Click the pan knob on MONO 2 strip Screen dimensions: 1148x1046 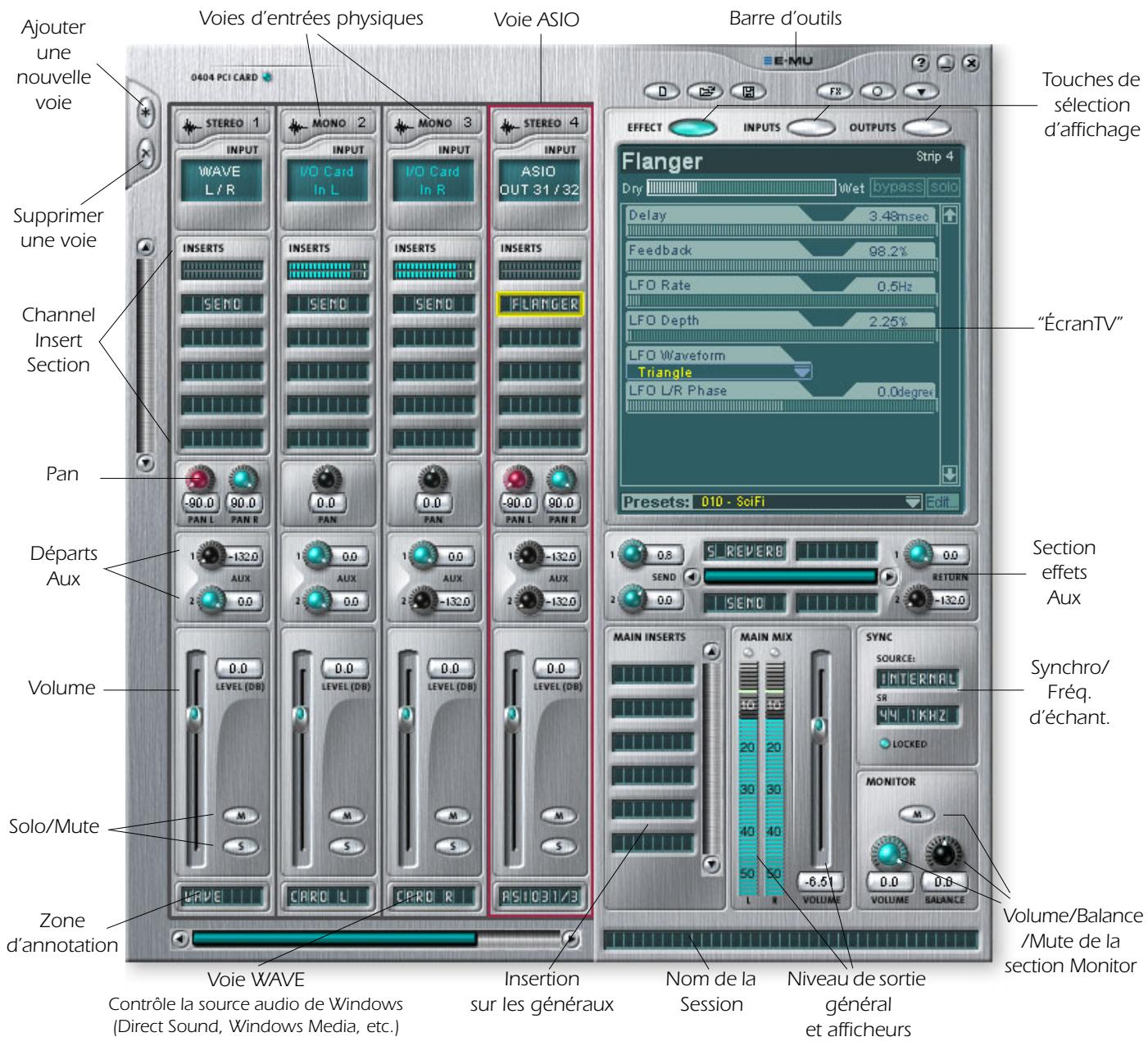[326, 480]
